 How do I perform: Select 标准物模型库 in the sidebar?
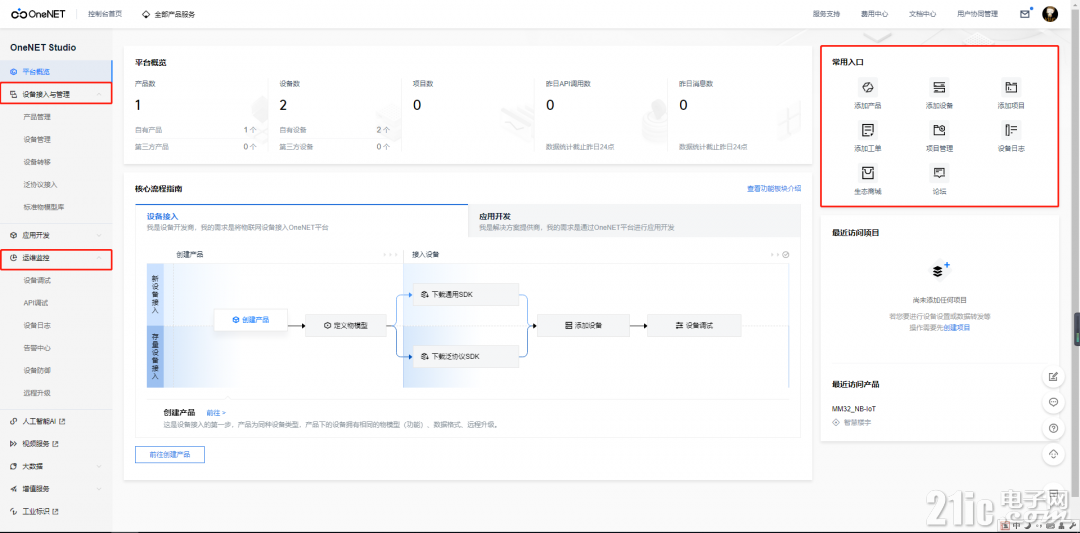click(43, 207)
